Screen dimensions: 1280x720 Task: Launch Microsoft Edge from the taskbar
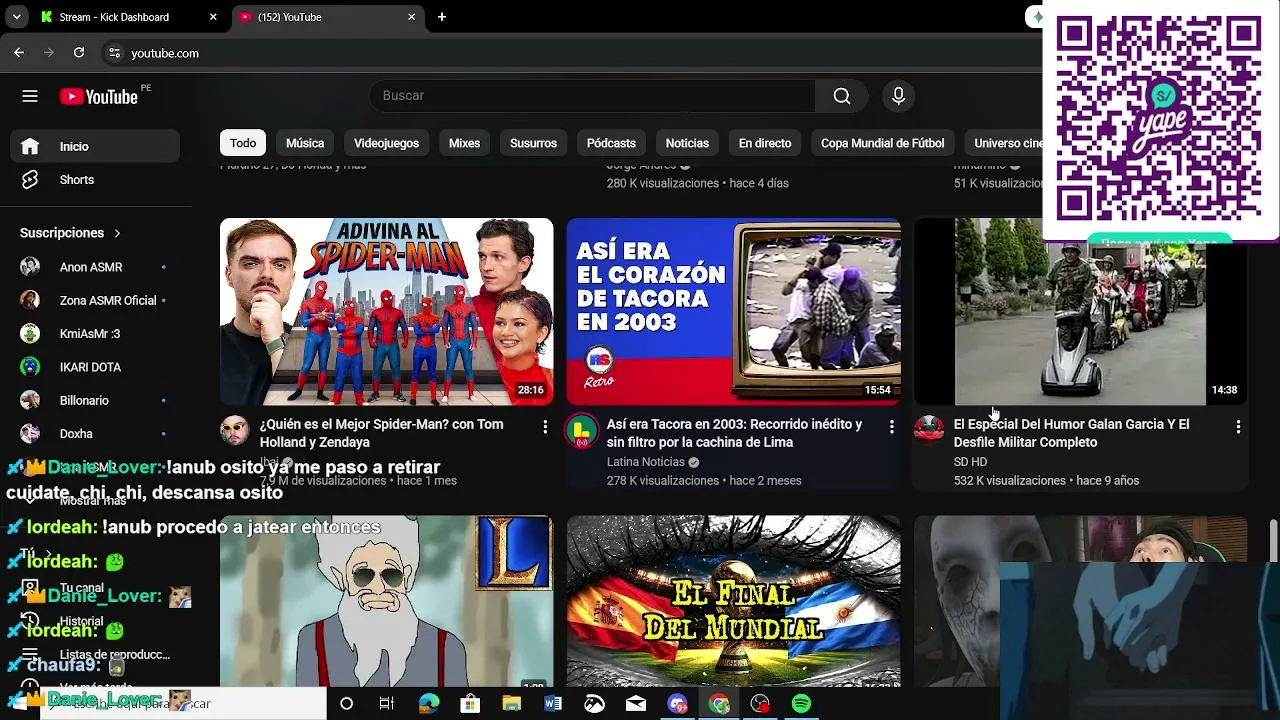(429, 704)
